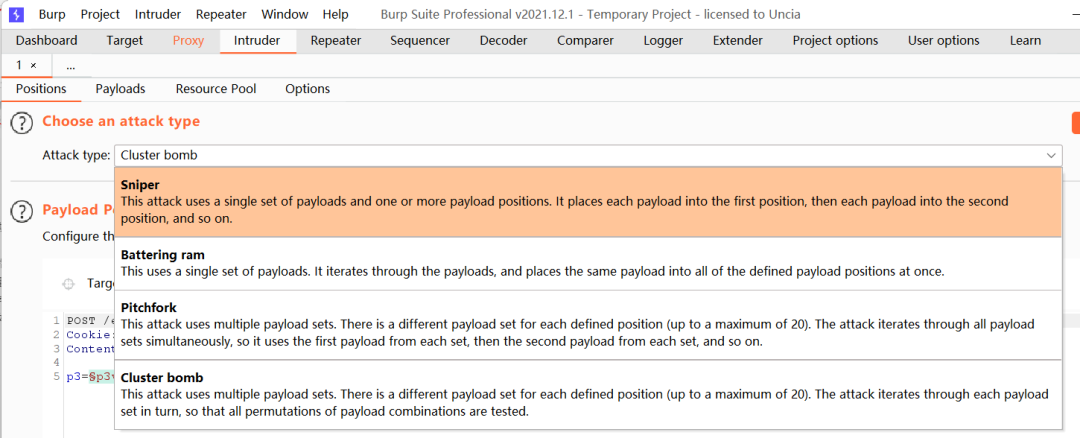This screenshot has width=1080, height=438.
Task: Choose the Sniper attack type
Action: coord(588,202)
